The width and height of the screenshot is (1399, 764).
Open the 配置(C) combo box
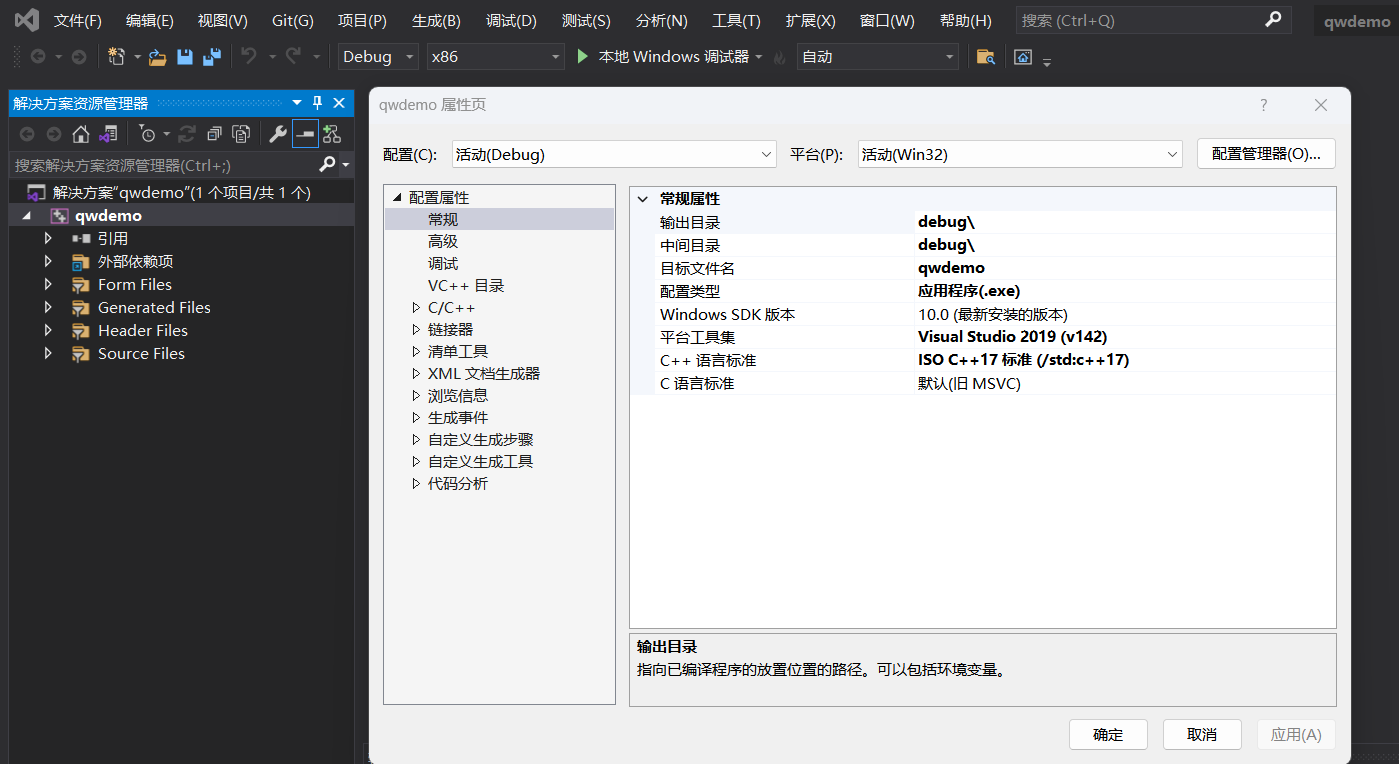pyautogui.click(x=614, y=154)
